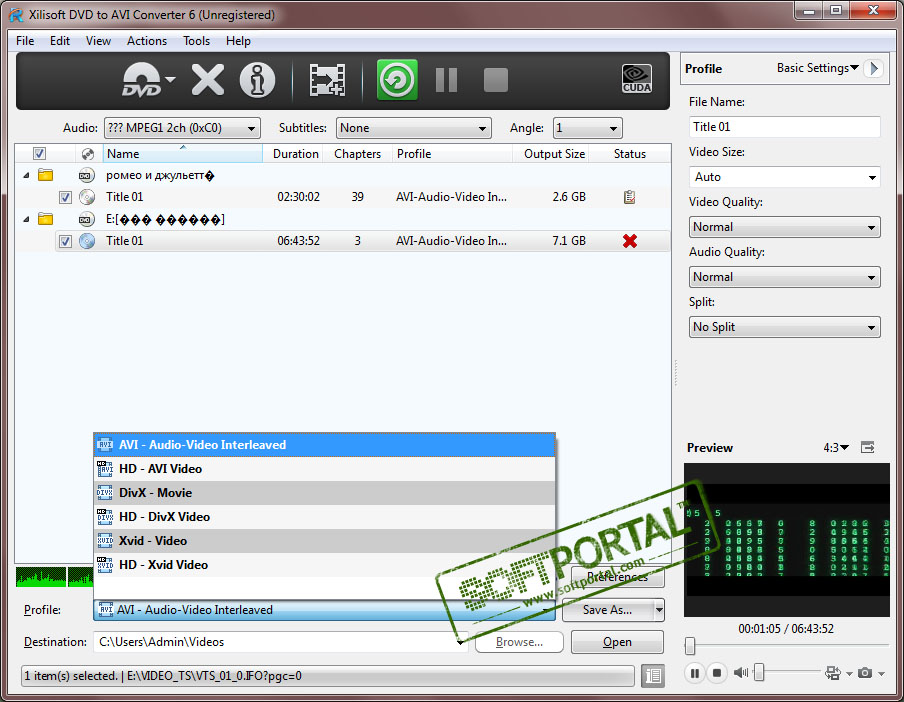Open the Edit menu
Image resolution: width=904 pixels, height=702 pixels.
[x=59, y=41]
